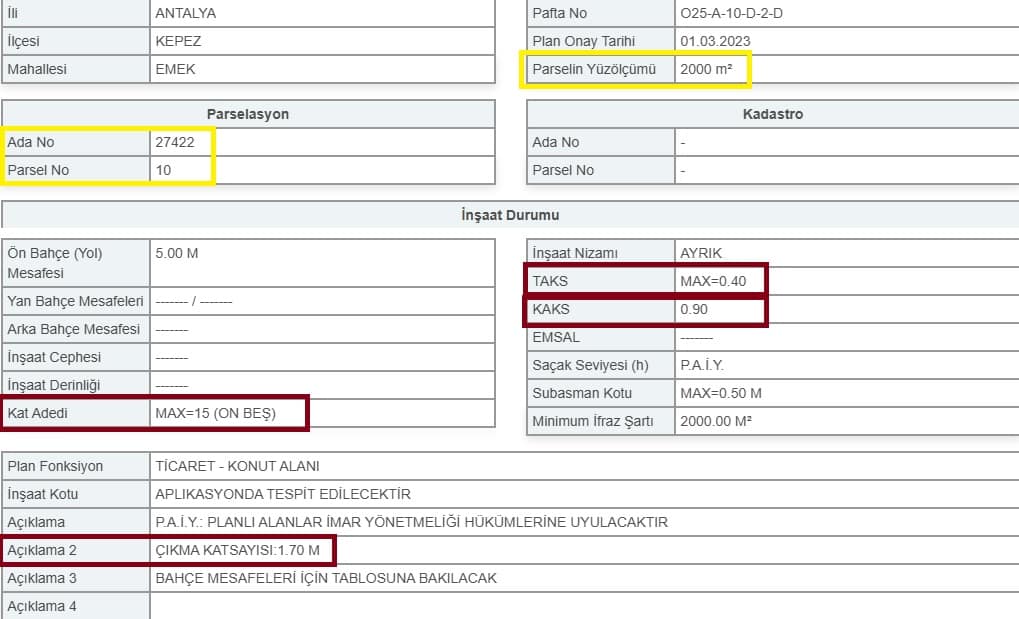Select Minimum İfraz Şartı 2000.00 M² cell
This screenshot has height=619, width=1019.
[x=716, y=421]
